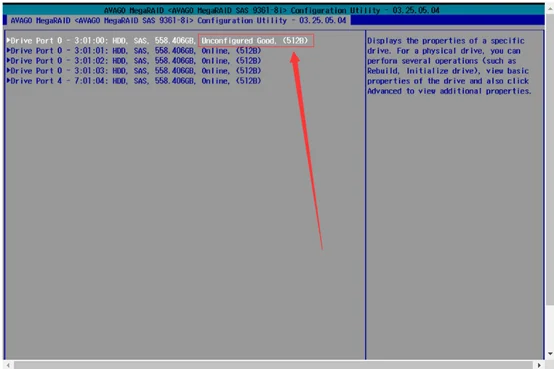The image size is (554, 369).
Task: Click the vertical scrollbar thumb
Action: [550, 158]
